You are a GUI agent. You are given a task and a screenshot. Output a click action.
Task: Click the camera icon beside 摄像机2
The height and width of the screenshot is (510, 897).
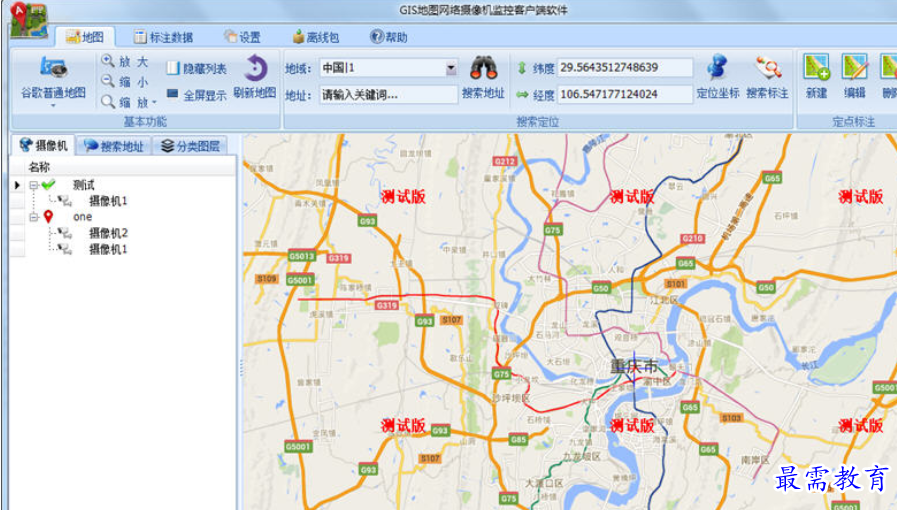coord(65,233)
